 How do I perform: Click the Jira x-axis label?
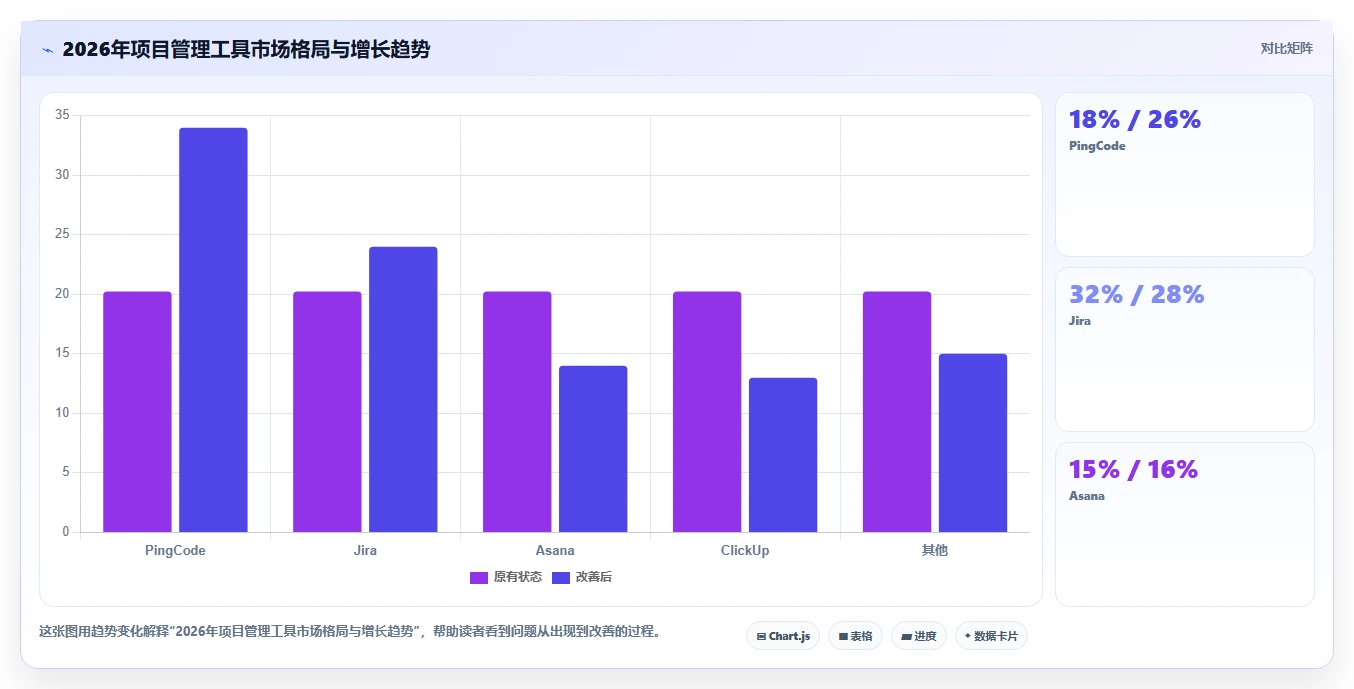(365, 550)
